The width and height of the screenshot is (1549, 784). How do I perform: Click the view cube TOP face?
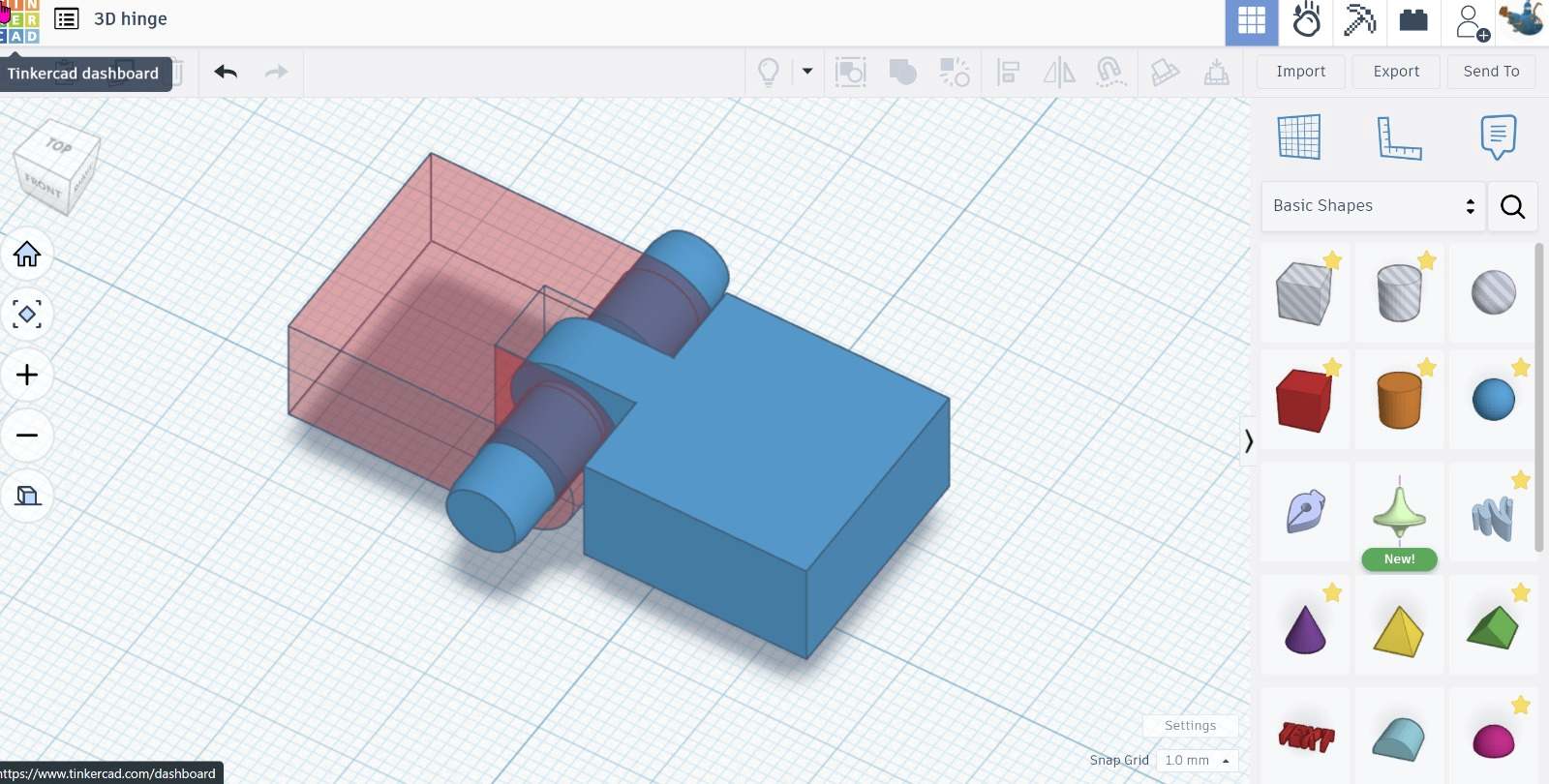click(59, 145)
